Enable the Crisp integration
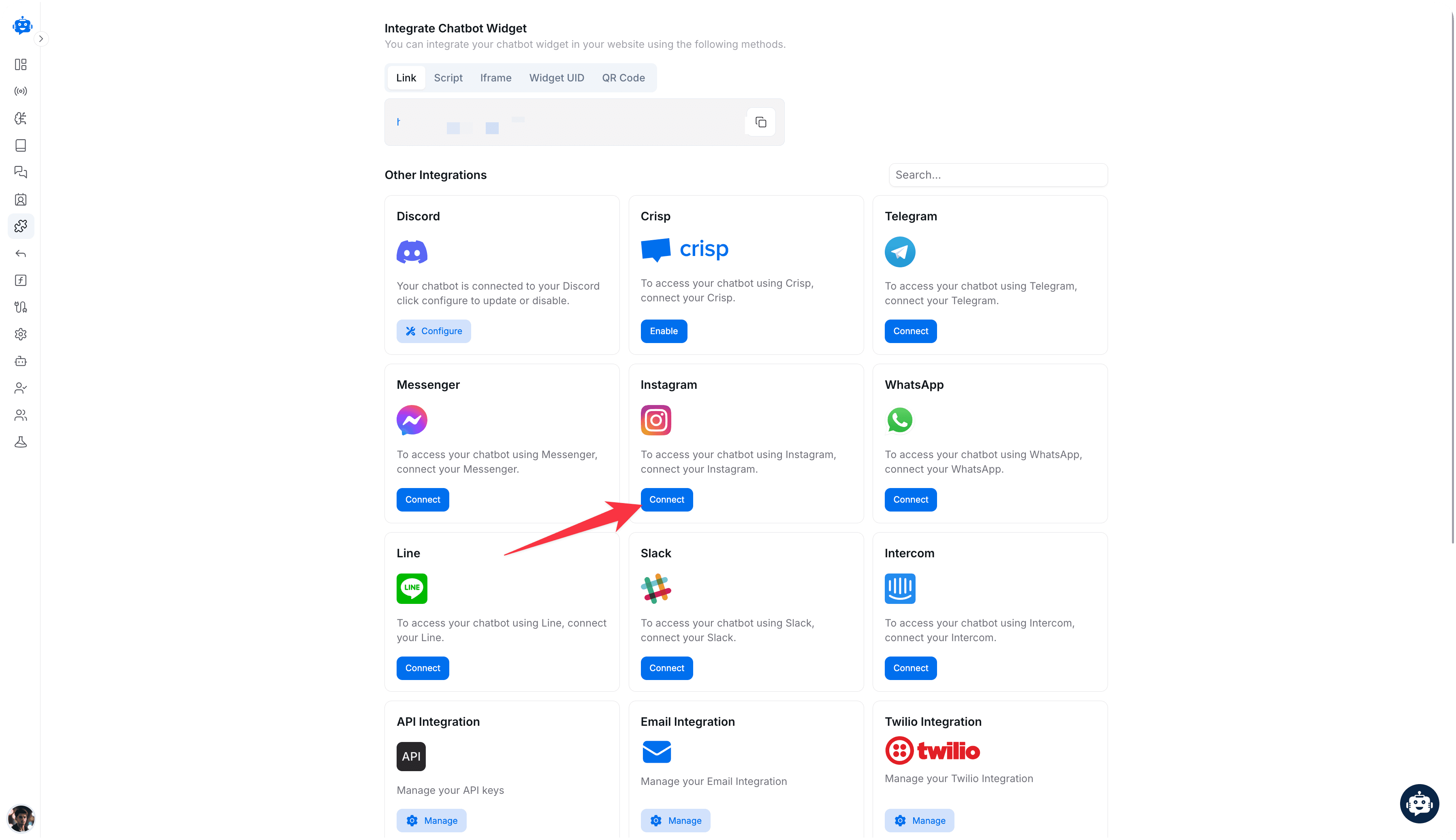 (x=663, y=330)
